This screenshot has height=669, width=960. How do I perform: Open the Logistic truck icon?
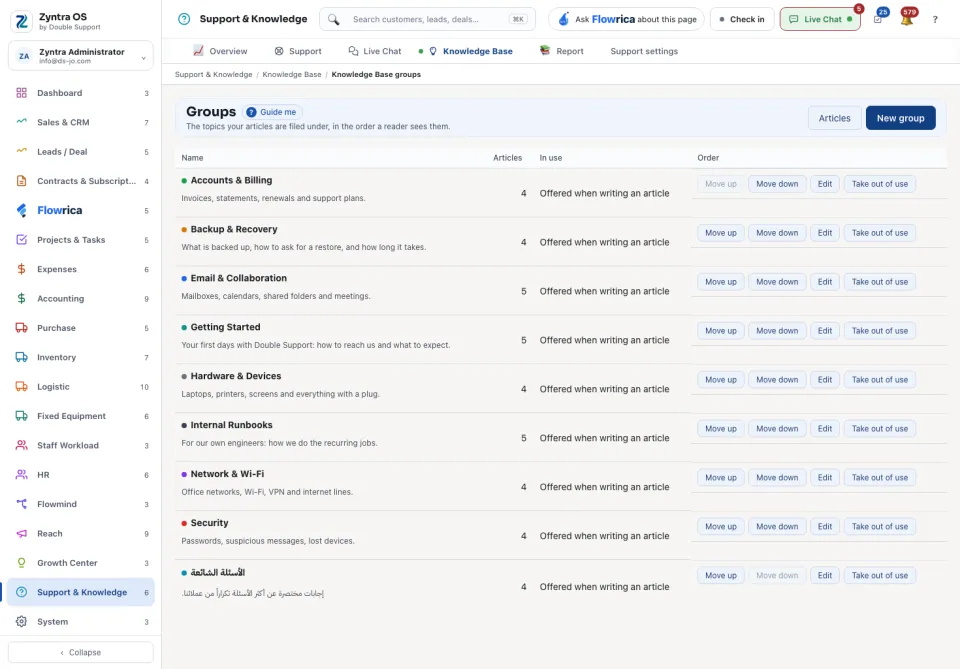point(21,386)
